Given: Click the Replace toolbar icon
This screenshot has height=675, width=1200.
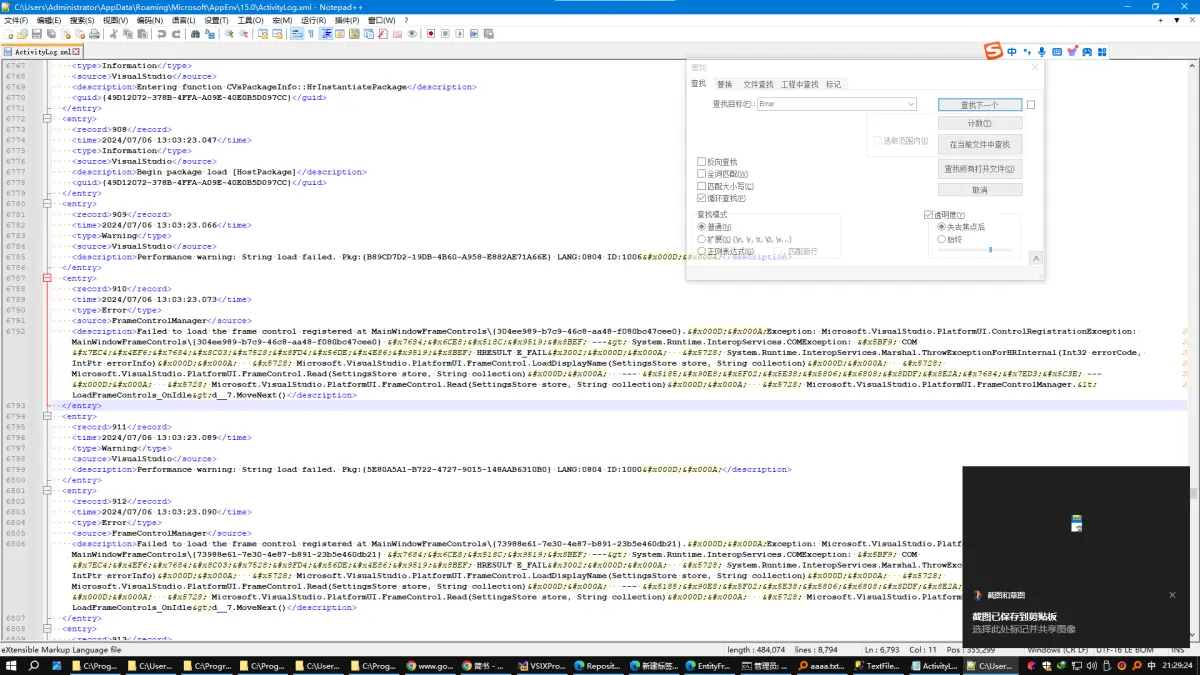Looking at the screenshot, I should 210,34.
